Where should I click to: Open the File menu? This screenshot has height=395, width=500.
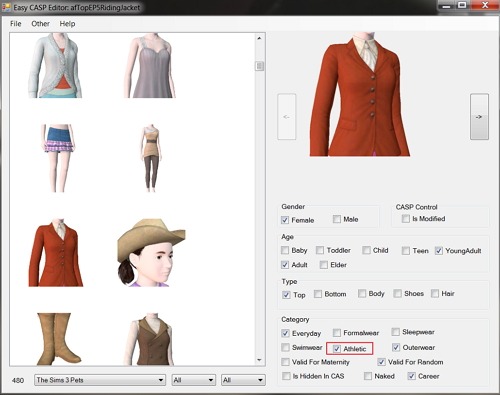coord(16,24)
